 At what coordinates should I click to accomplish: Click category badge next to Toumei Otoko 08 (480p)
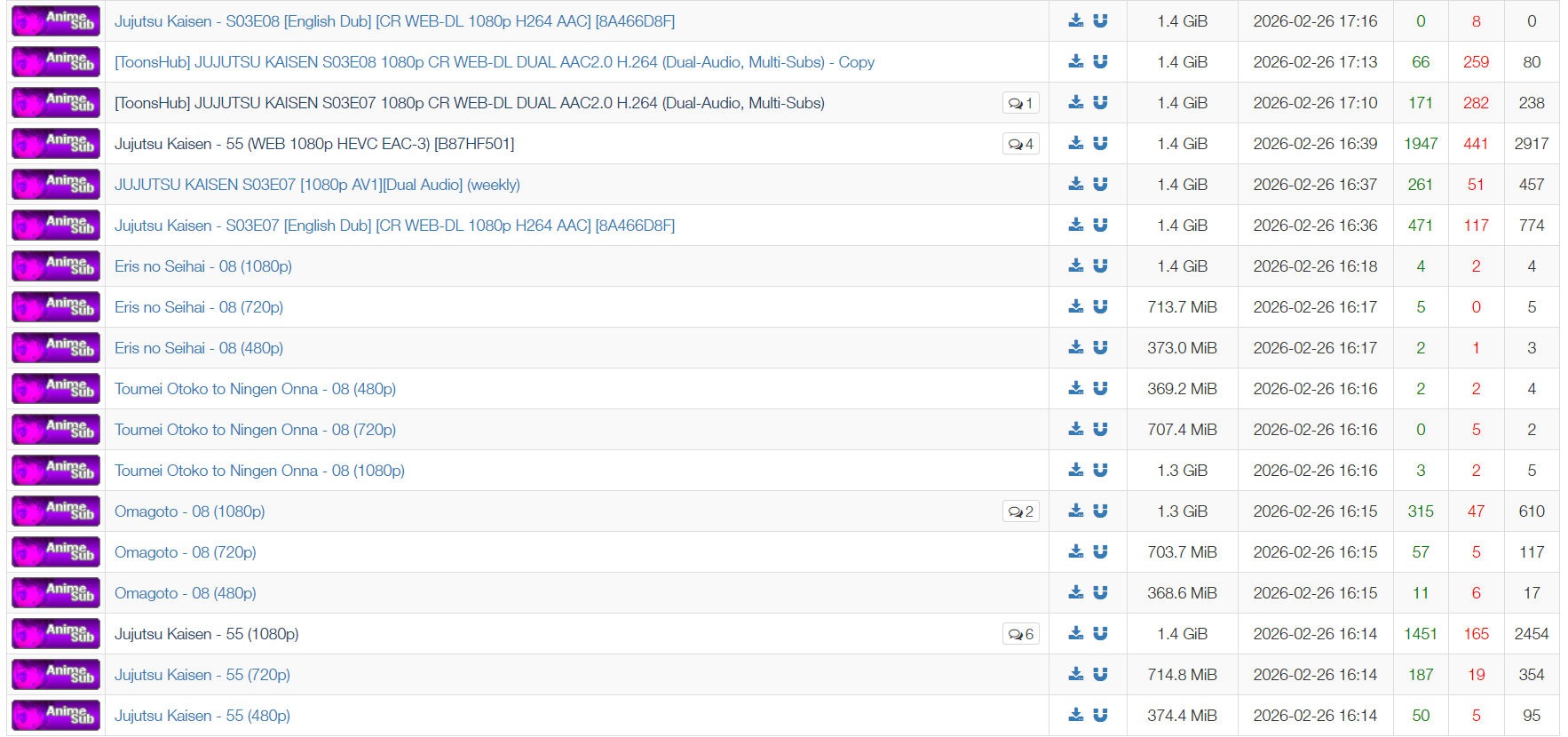click(x=56, y=389)
